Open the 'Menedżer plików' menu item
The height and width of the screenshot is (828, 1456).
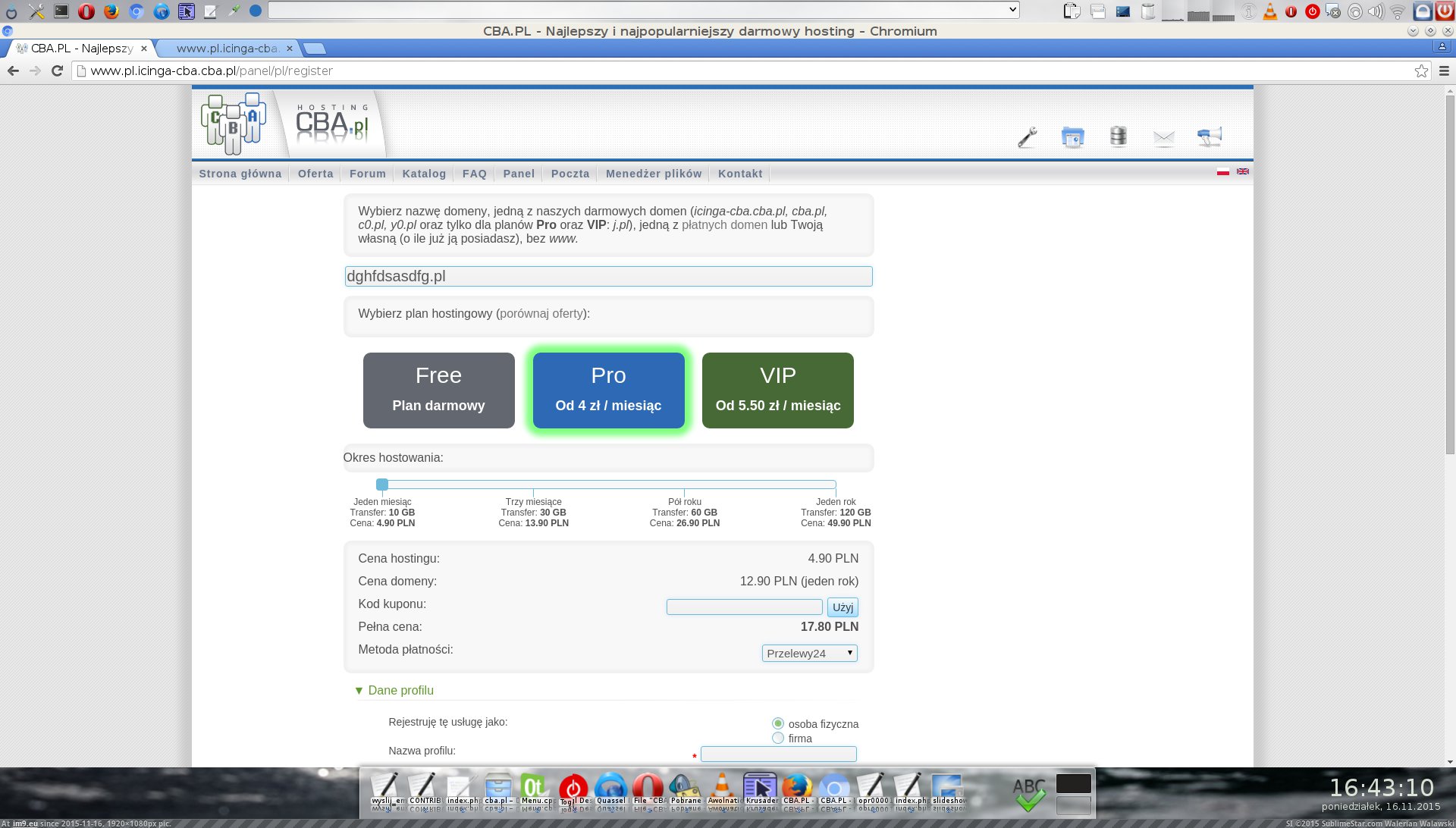tap(654, 174)
